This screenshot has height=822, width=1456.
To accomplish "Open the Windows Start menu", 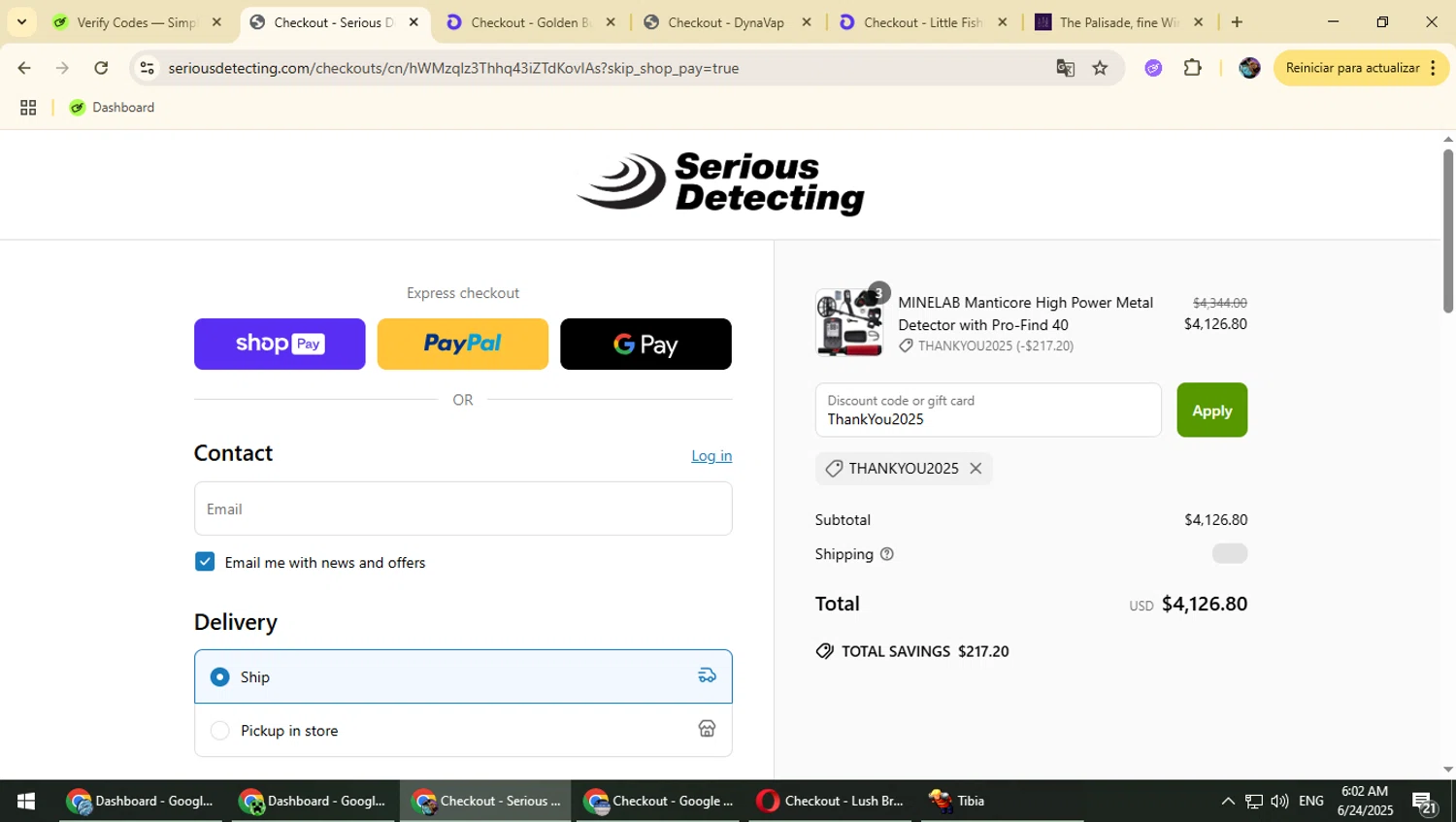I will tap(26, 801).
